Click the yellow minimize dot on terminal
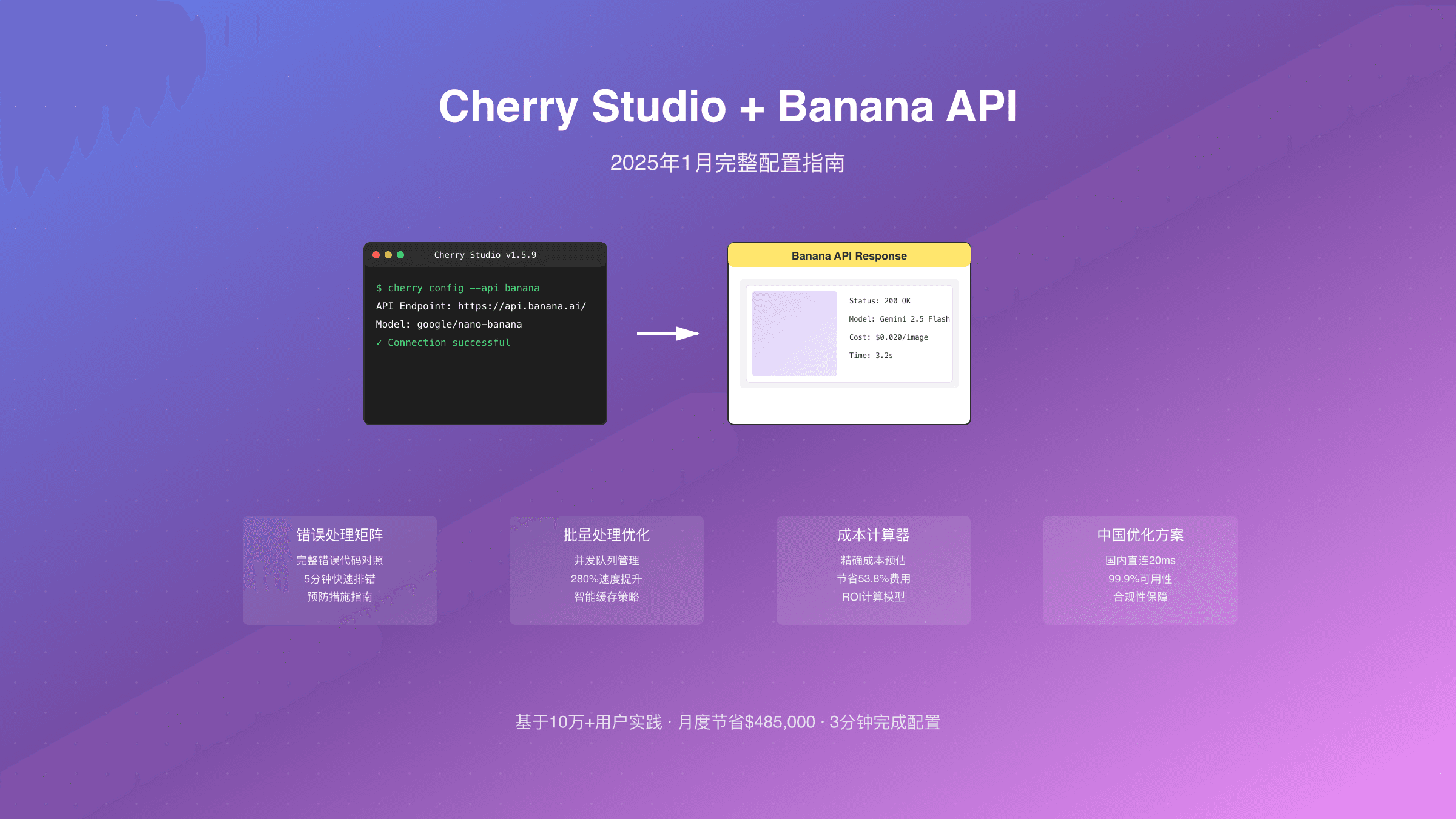Image resolution: width=1456 pixels, height=819 pixels. [388, 255]
